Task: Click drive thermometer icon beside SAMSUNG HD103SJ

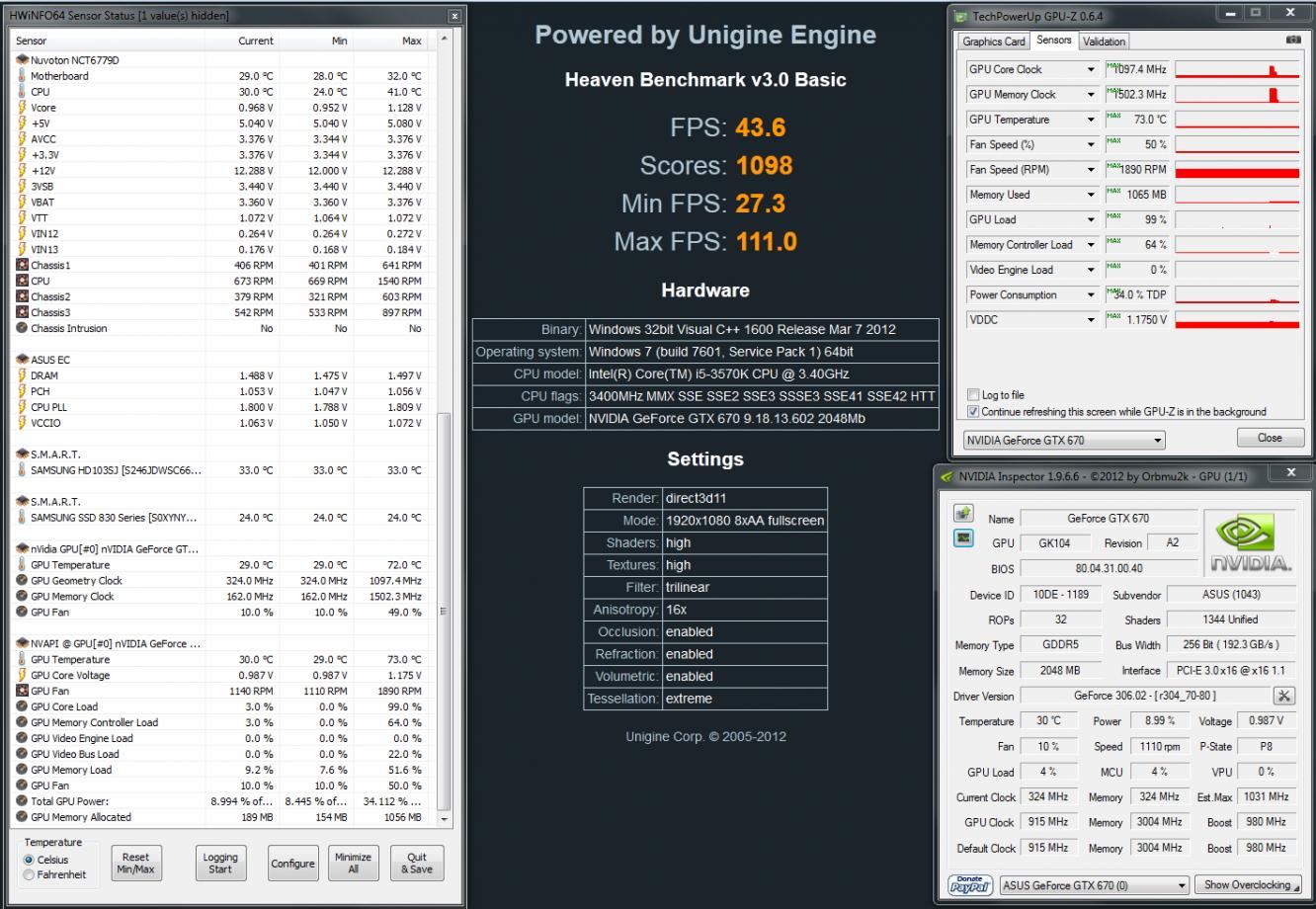Action: (x=22, y=471)
